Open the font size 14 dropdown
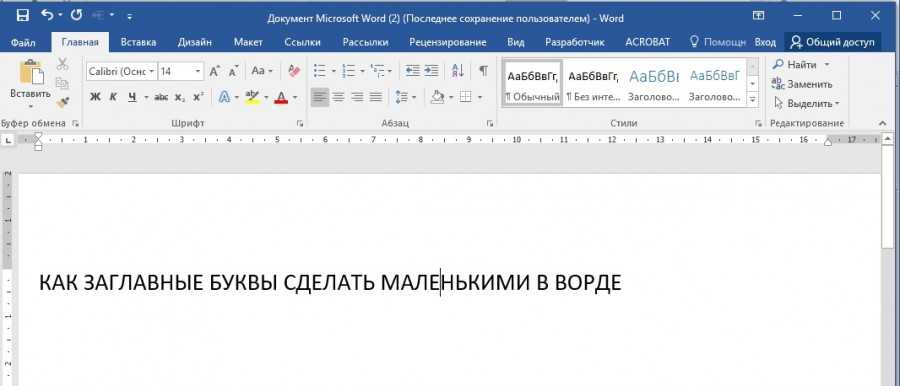 point(198,71)
